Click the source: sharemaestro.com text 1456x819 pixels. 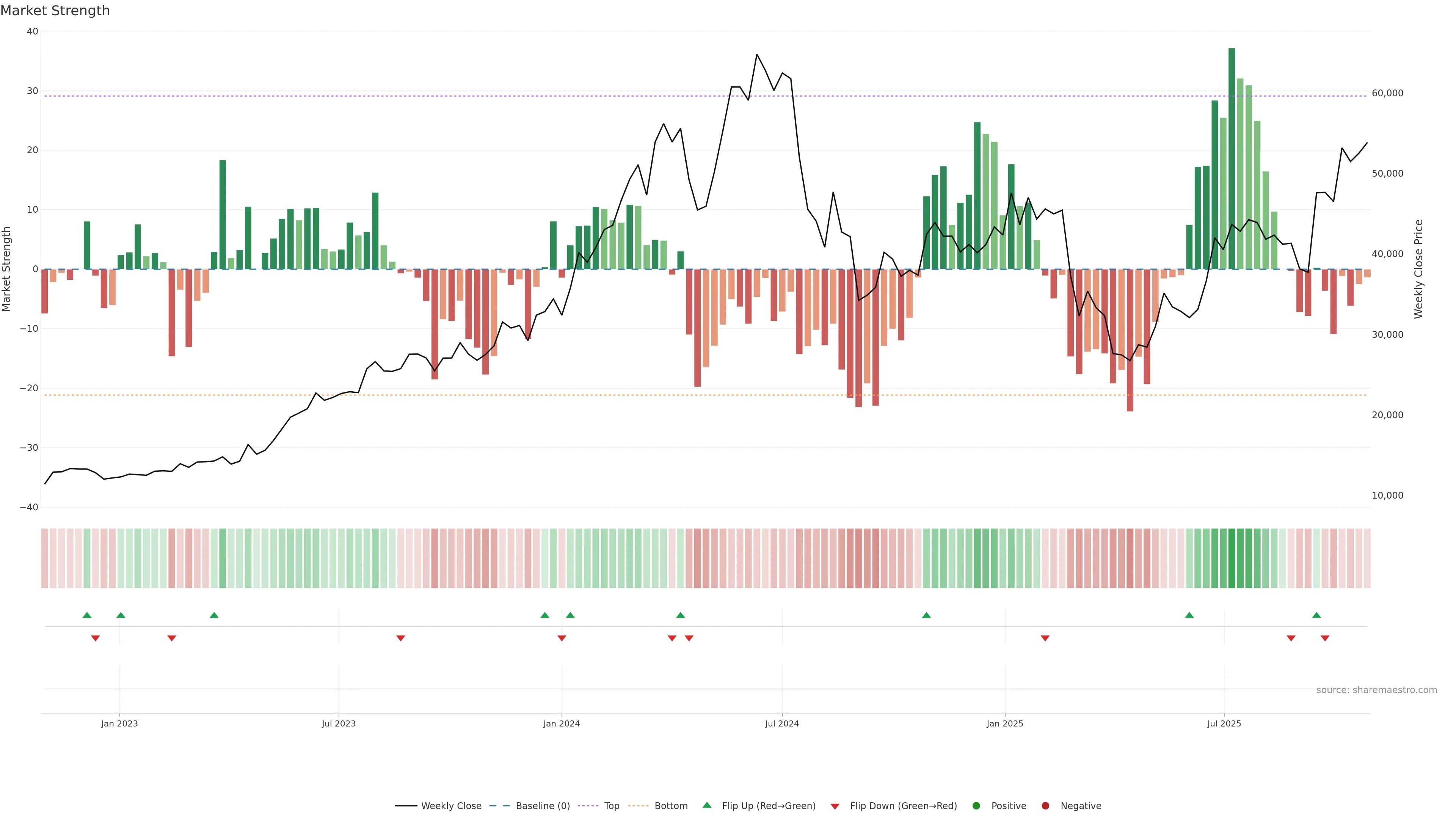click(1376, 690)
